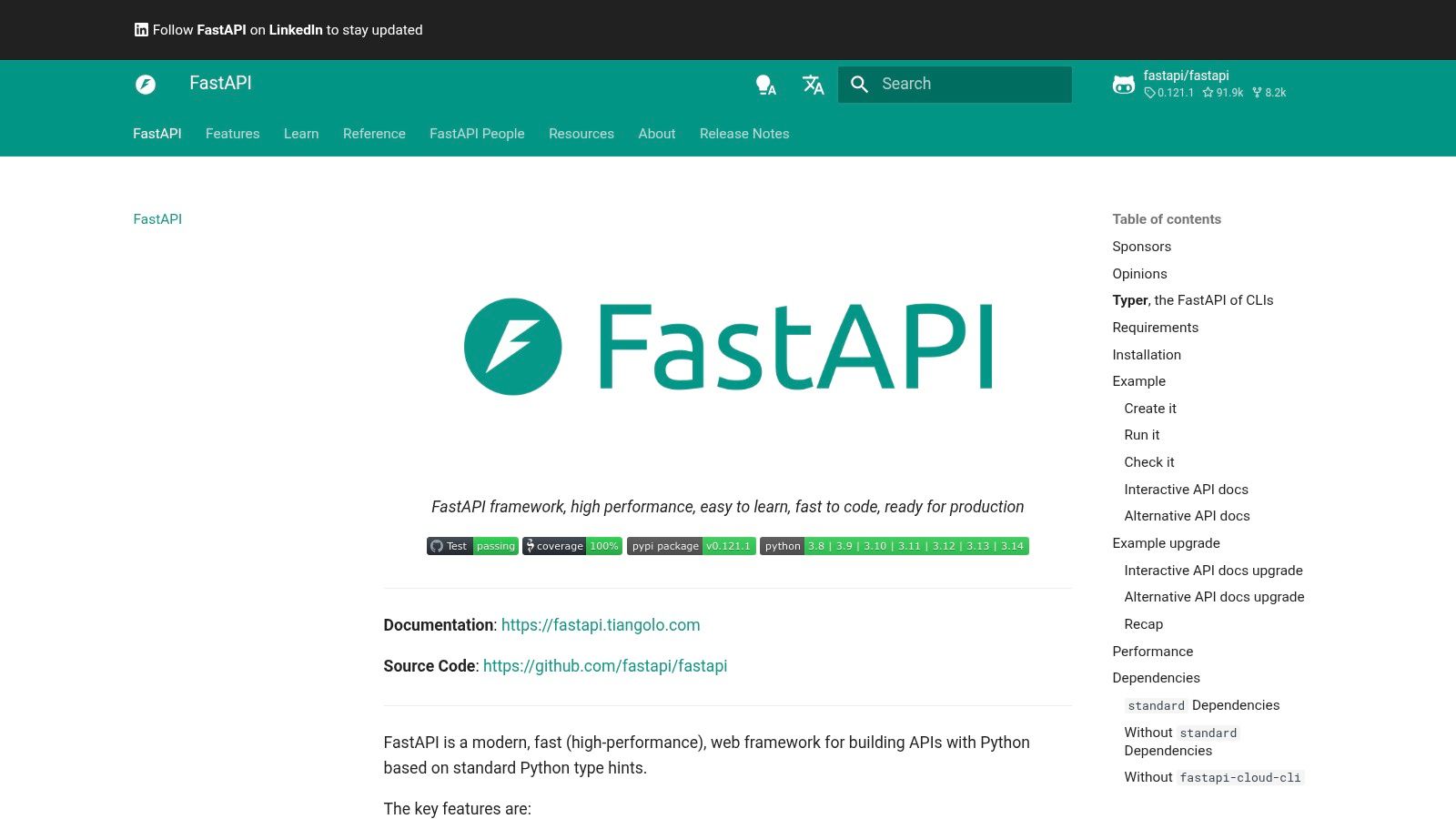
Task: Click the coverage 100% badge
Action: point(571,546)
